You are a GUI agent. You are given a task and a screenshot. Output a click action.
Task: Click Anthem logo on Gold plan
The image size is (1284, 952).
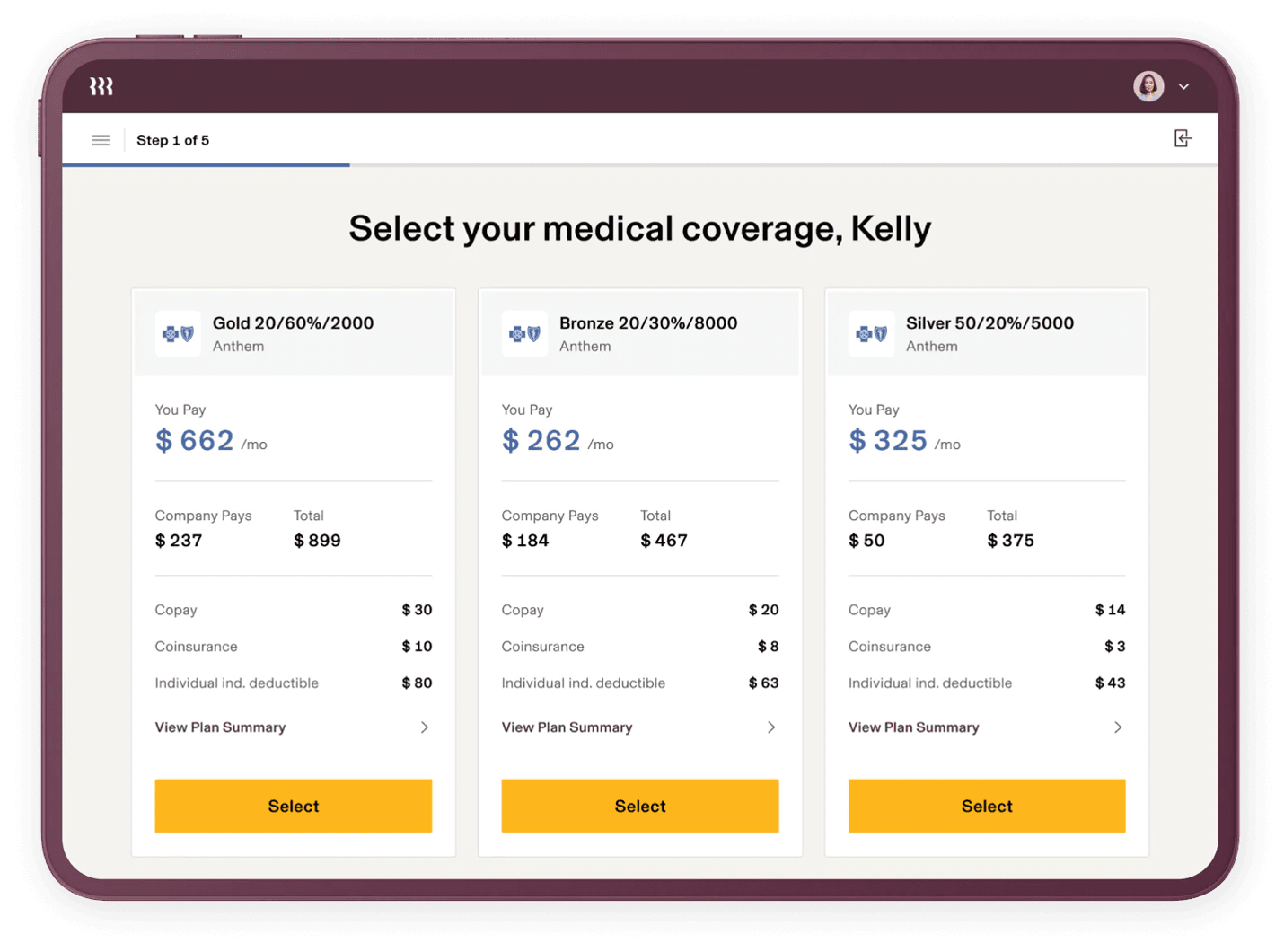(x=178, y=334)
